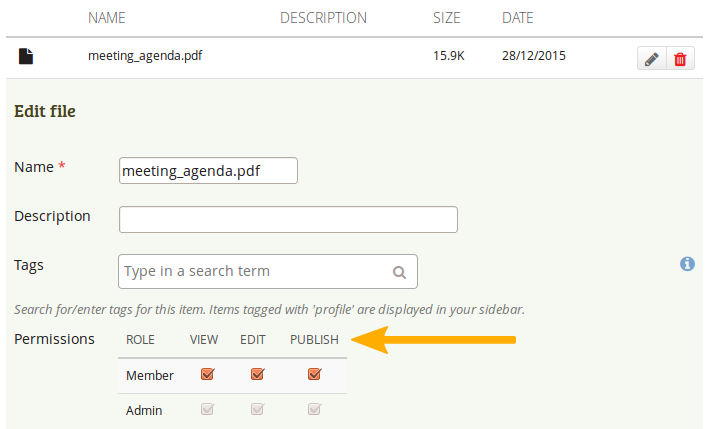Screen dimensions: 711x429
Task: Click Admin Publish permission checkbox
Action: tap(314, 409)
